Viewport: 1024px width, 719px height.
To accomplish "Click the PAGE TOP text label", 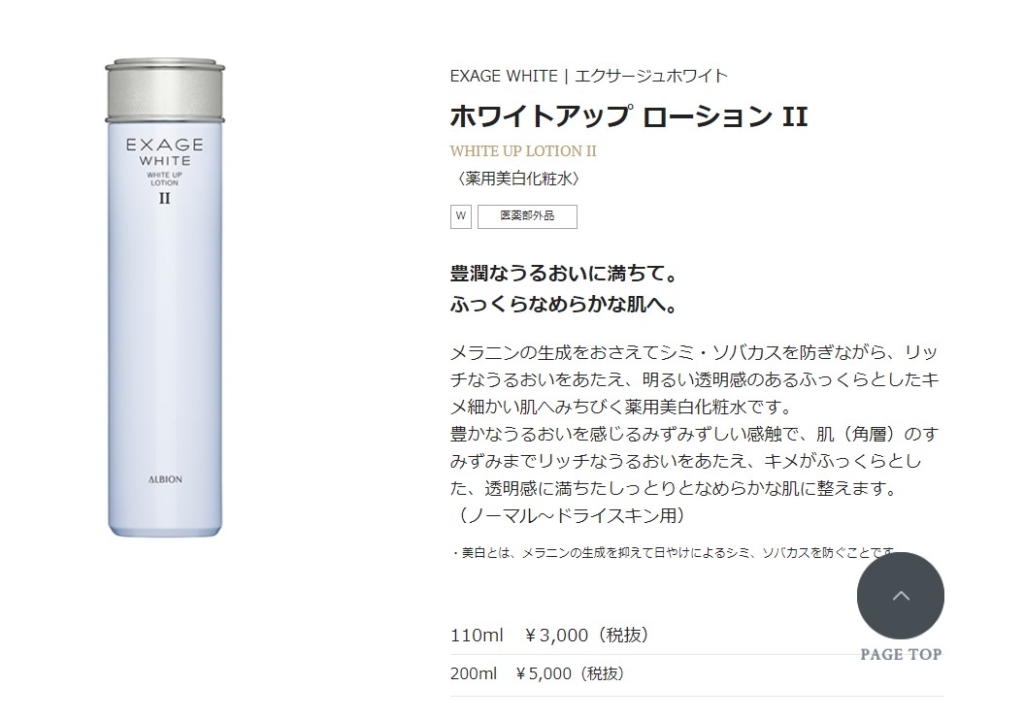I will tap(901, 654).
